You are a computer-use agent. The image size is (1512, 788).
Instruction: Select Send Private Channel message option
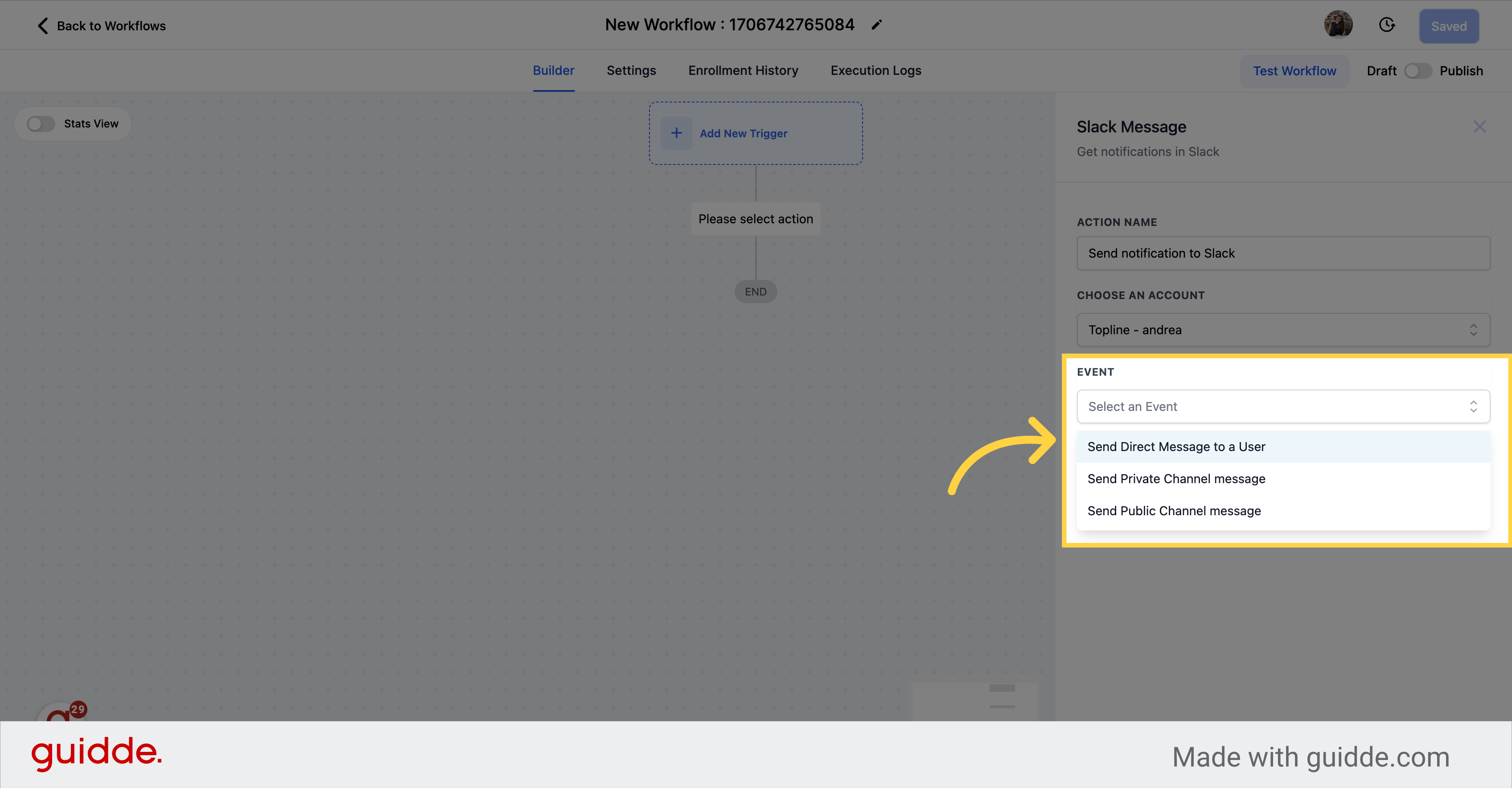pyautogui.click(x=1283, y=479)
